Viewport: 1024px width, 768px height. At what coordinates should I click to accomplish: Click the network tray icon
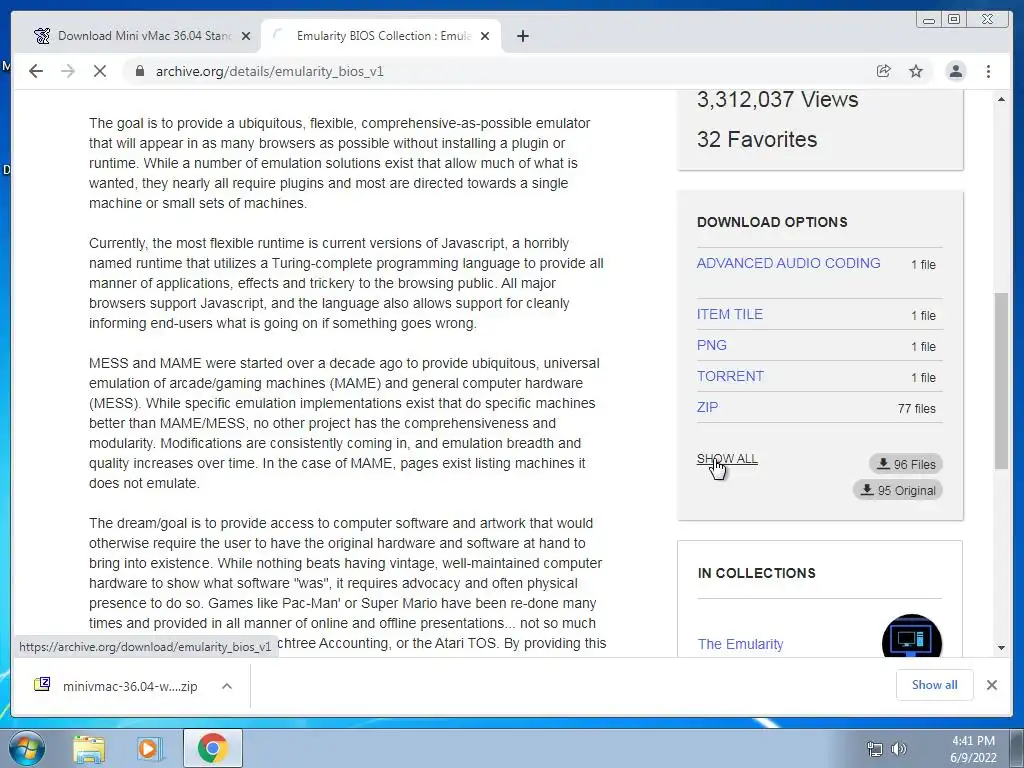(874, 749)
